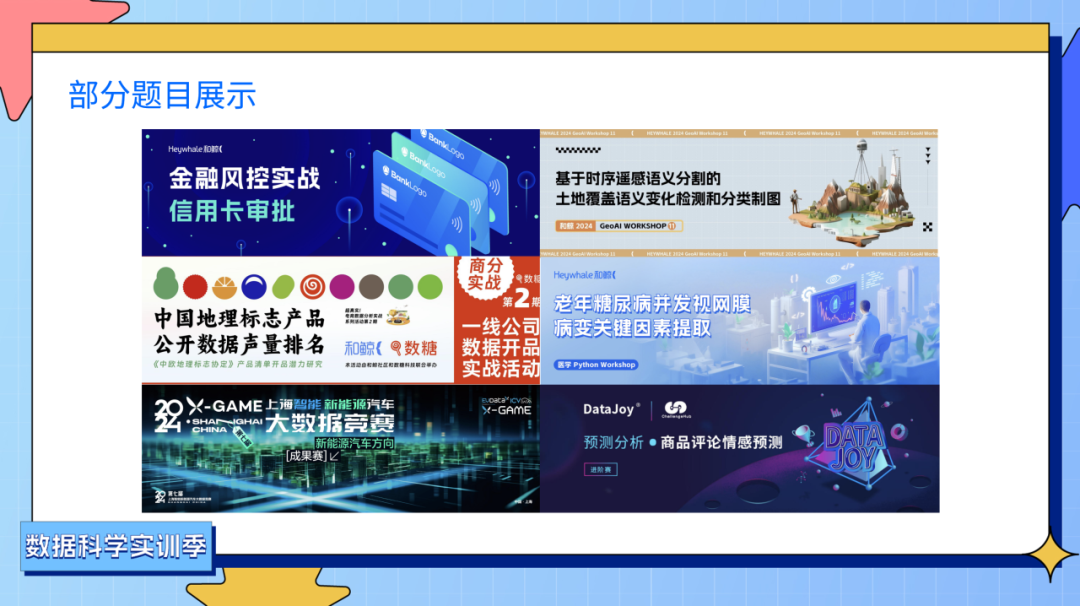Click the DATA JOY pyramid logo
This screenshot has height=606, width=1080.
[854, 445]
